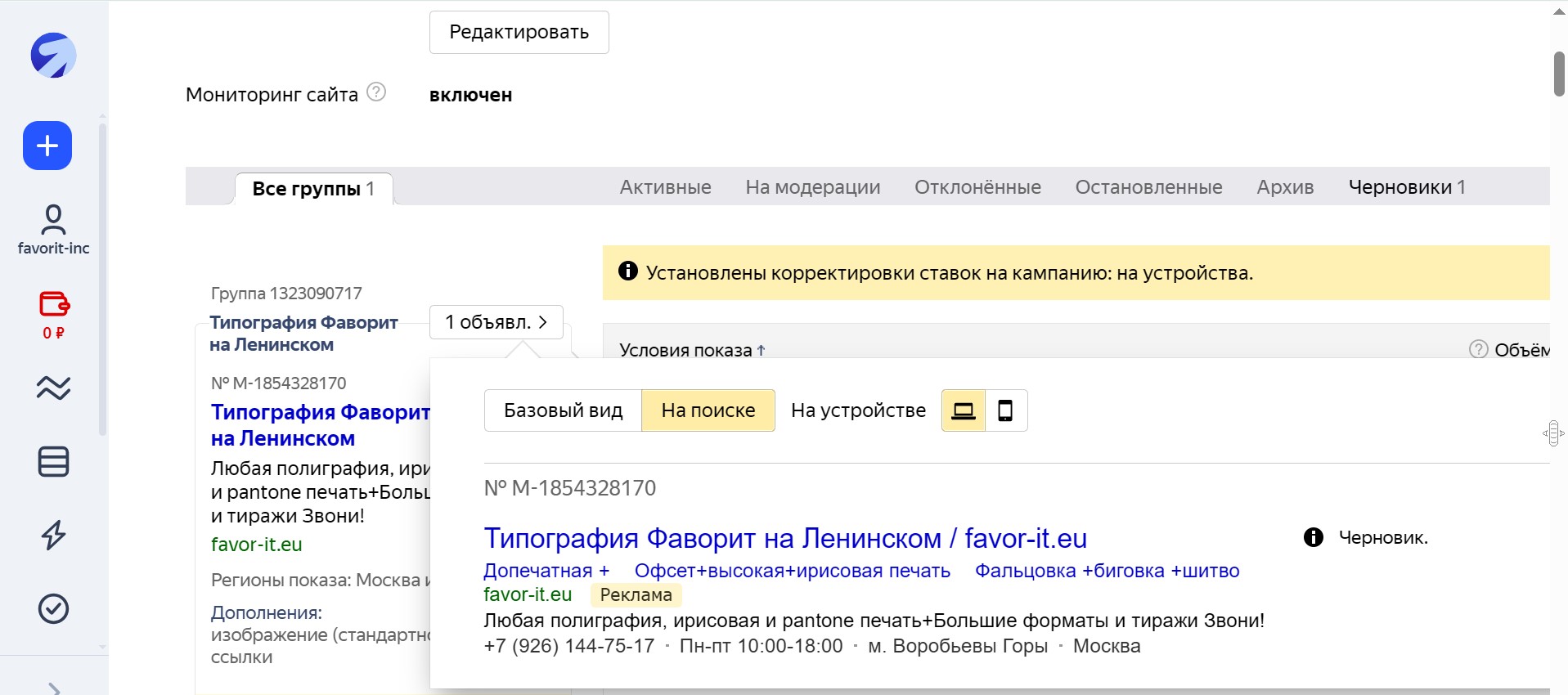Click sitelink Допечатная +
Screen dimensions: 1568x695
point(546,571)
